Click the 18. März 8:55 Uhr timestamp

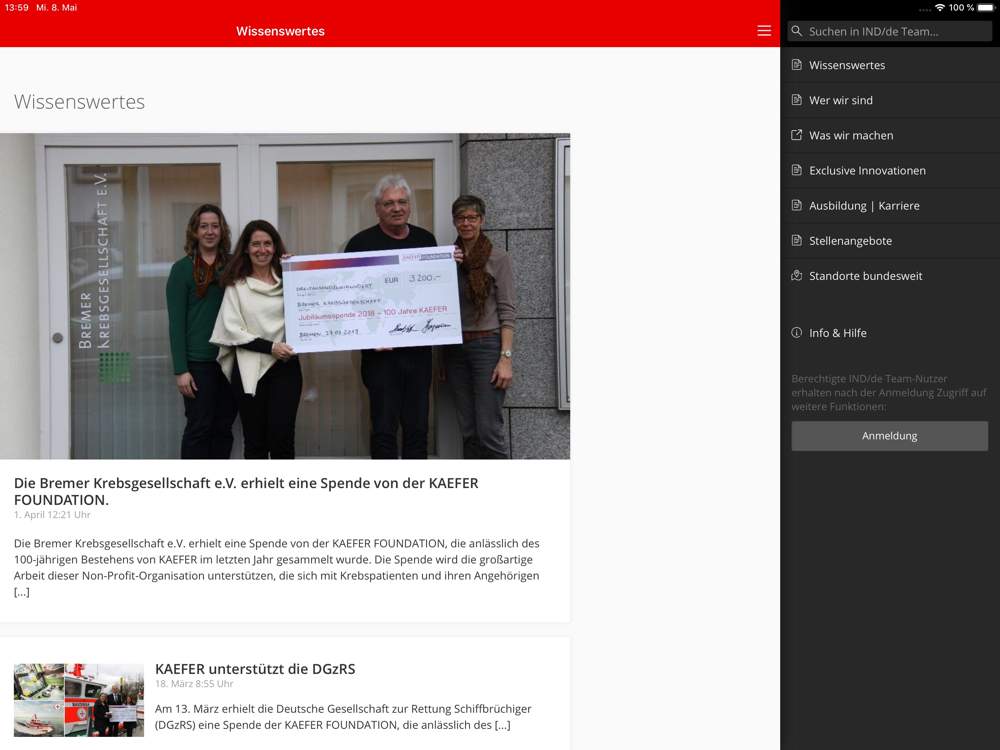pos(195,684)
